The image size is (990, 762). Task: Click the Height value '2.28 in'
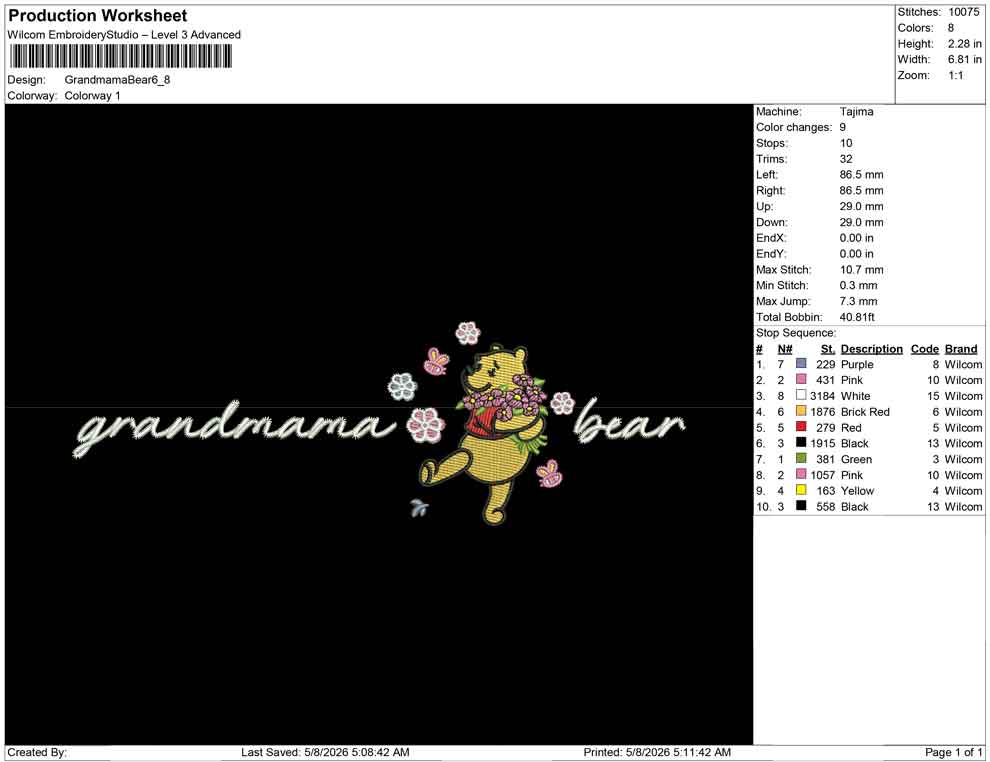[964, 44]
